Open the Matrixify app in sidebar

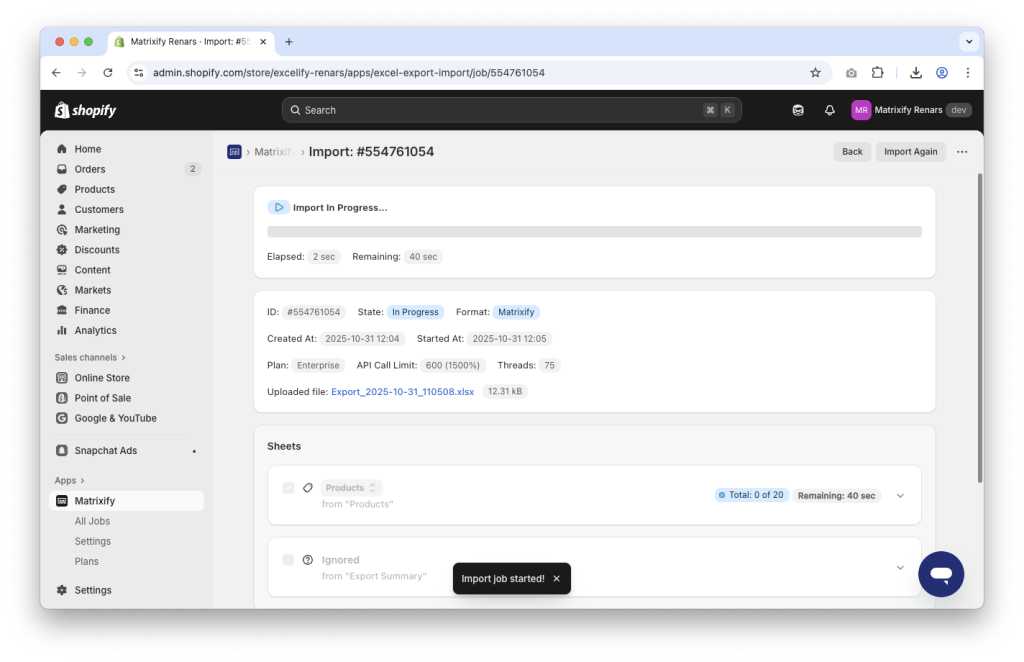(92, 500)
